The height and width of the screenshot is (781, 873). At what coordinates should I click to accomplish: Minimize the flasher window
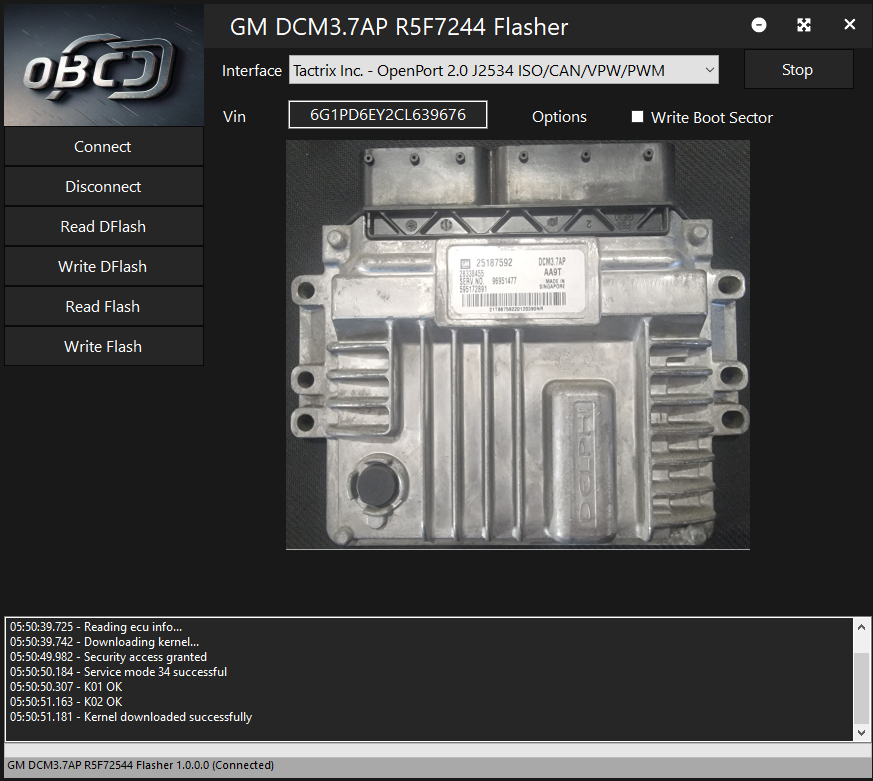click(759, 25)
